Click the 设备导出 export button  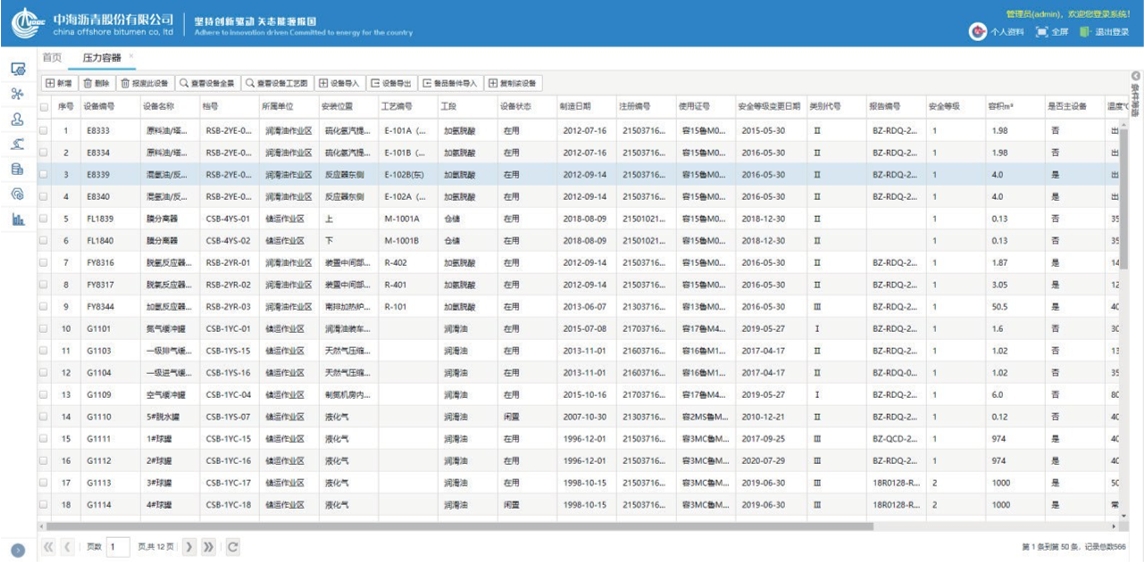(391, 83)
